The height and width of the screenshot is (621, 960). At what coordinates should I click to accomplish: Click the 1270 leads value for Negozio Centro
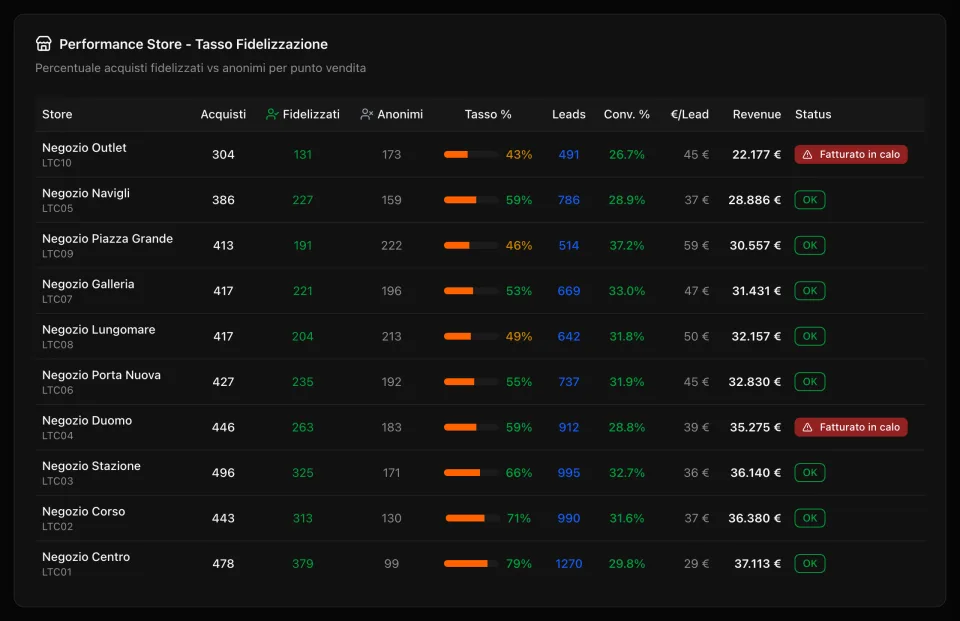(x=569, y=563)
